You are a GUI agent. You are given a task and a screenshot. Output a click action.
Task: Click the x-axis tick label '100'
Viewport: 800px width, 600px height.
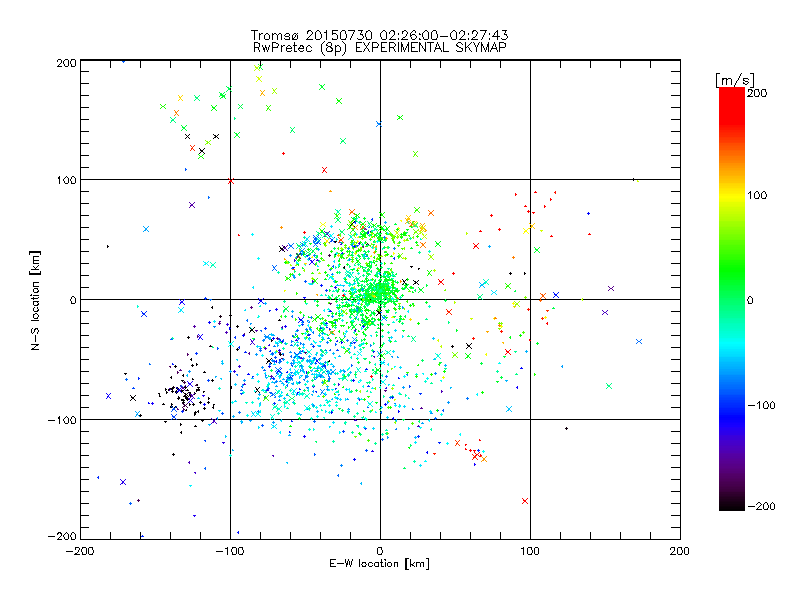point(530,551)
